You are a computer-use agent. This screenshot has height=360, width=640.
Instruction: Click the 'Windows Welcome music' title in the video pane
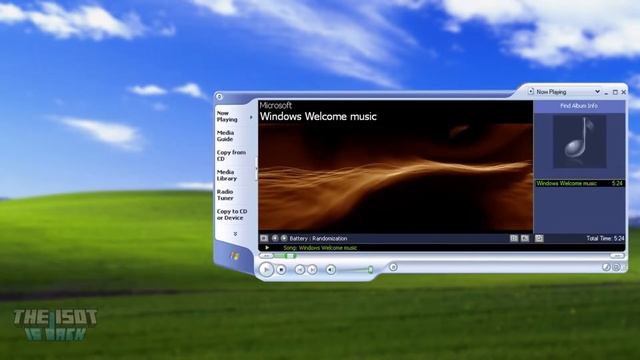318,117
